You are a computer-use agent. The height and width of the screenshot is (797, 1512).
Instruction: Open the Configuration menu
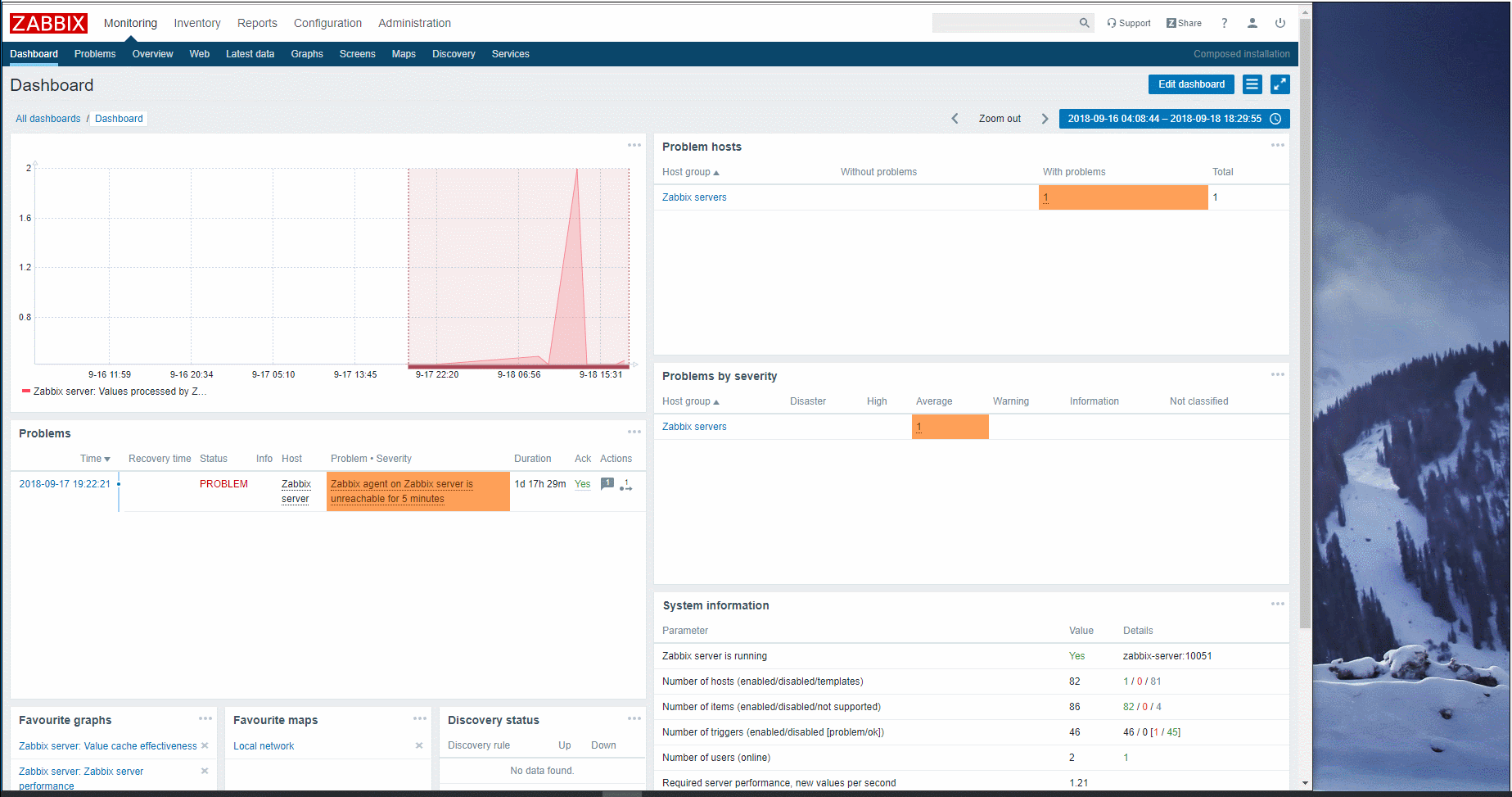tap(327, 23)
